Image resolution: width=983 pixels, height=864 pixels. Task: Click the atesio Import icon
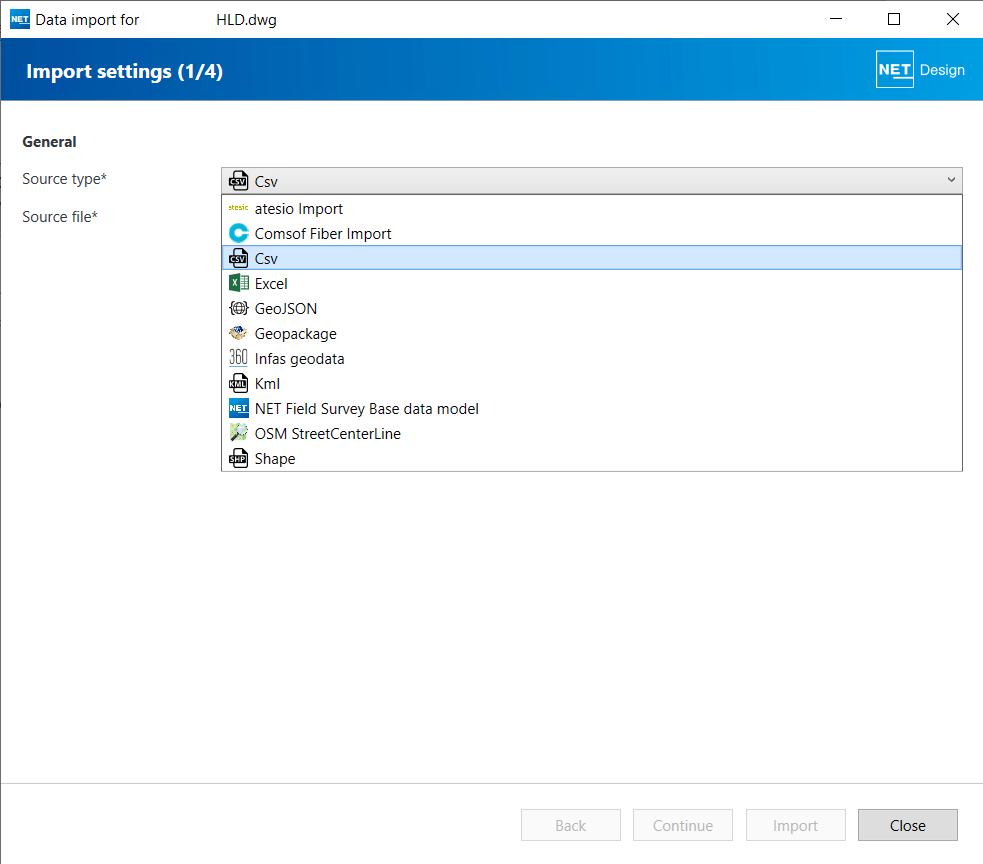coord(238,208)
